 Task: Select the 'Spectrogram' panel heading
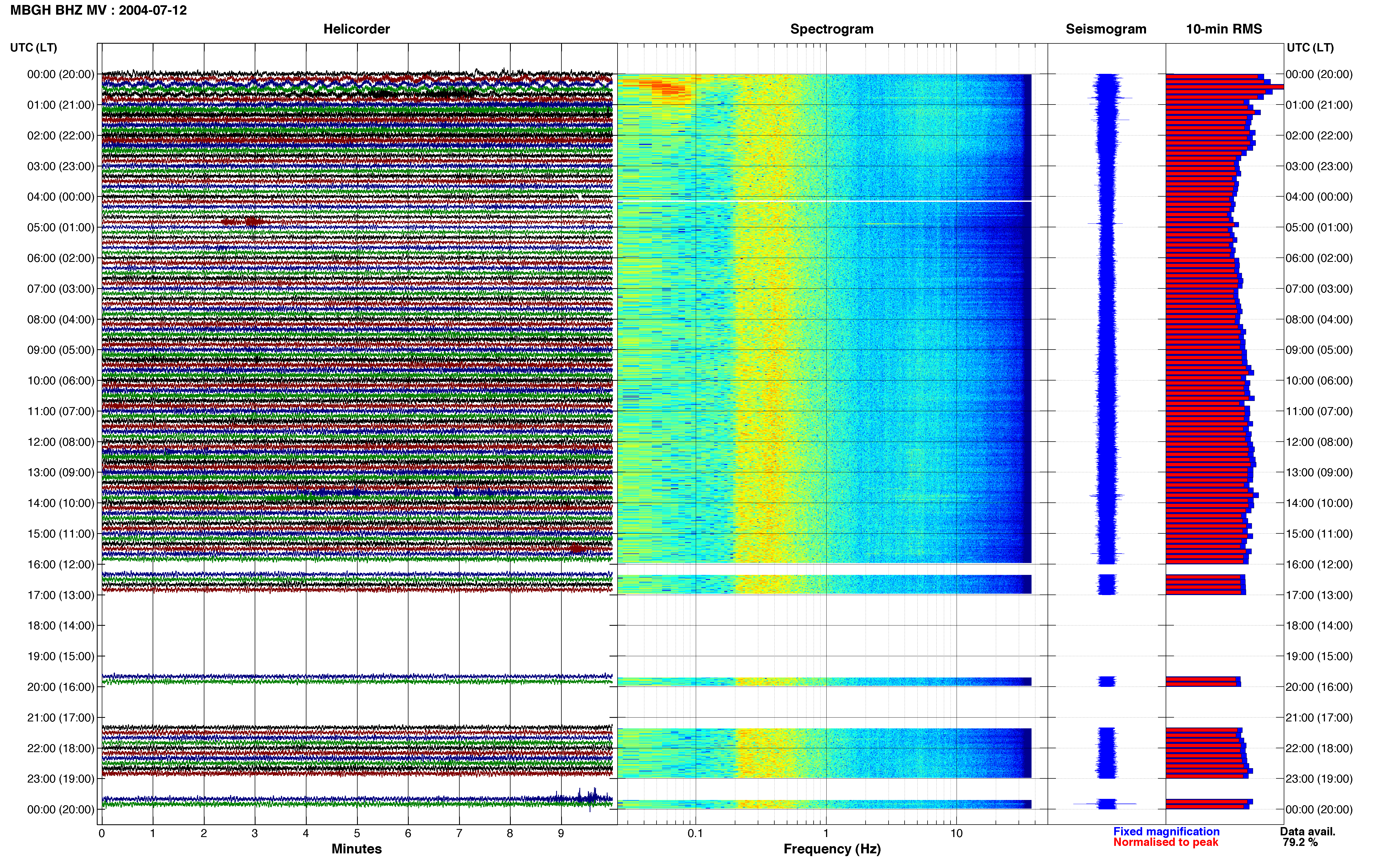tap(832, 29)
